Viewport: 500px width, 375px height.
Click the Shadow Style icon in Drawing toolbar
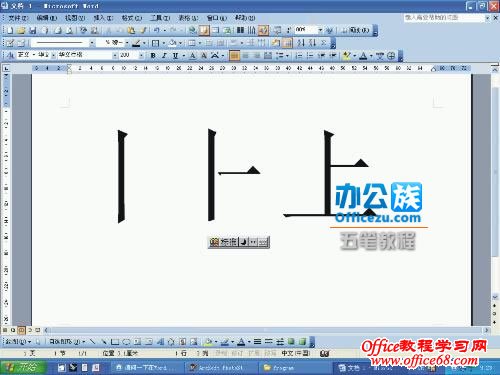point(291,342)
